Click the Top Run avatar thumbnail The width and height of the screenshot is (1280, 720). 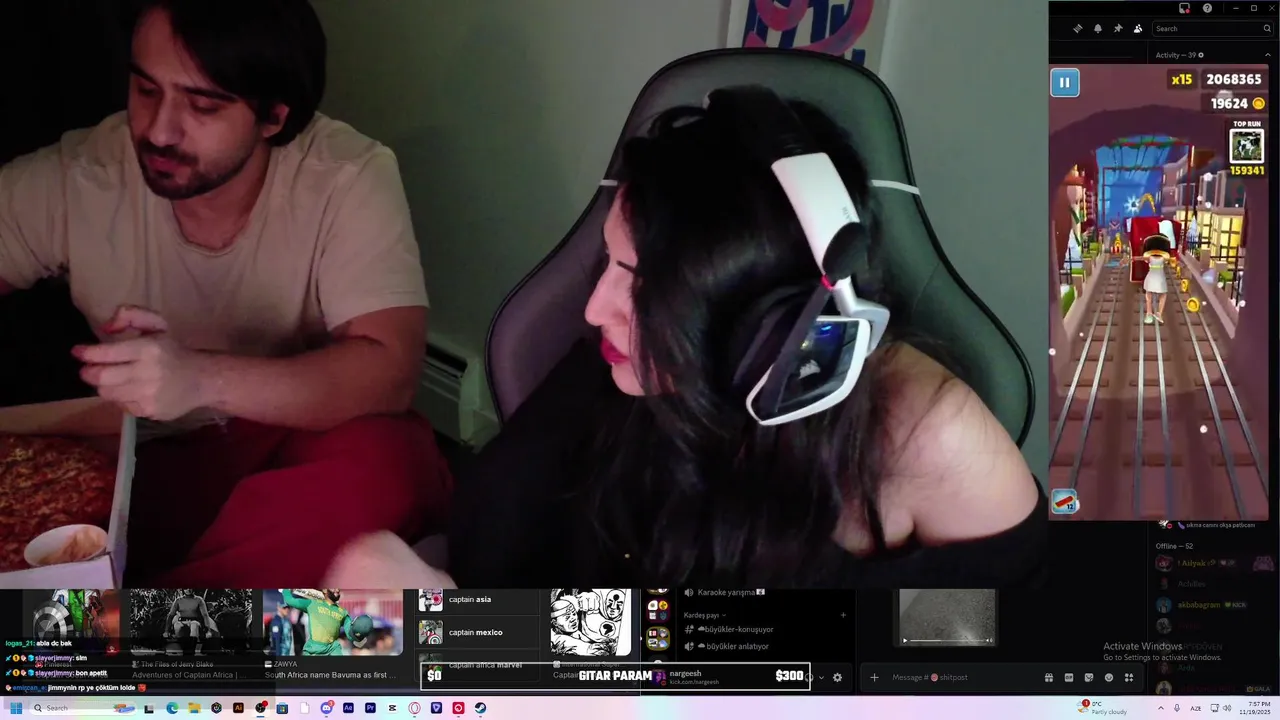(x=1246, y=146)
